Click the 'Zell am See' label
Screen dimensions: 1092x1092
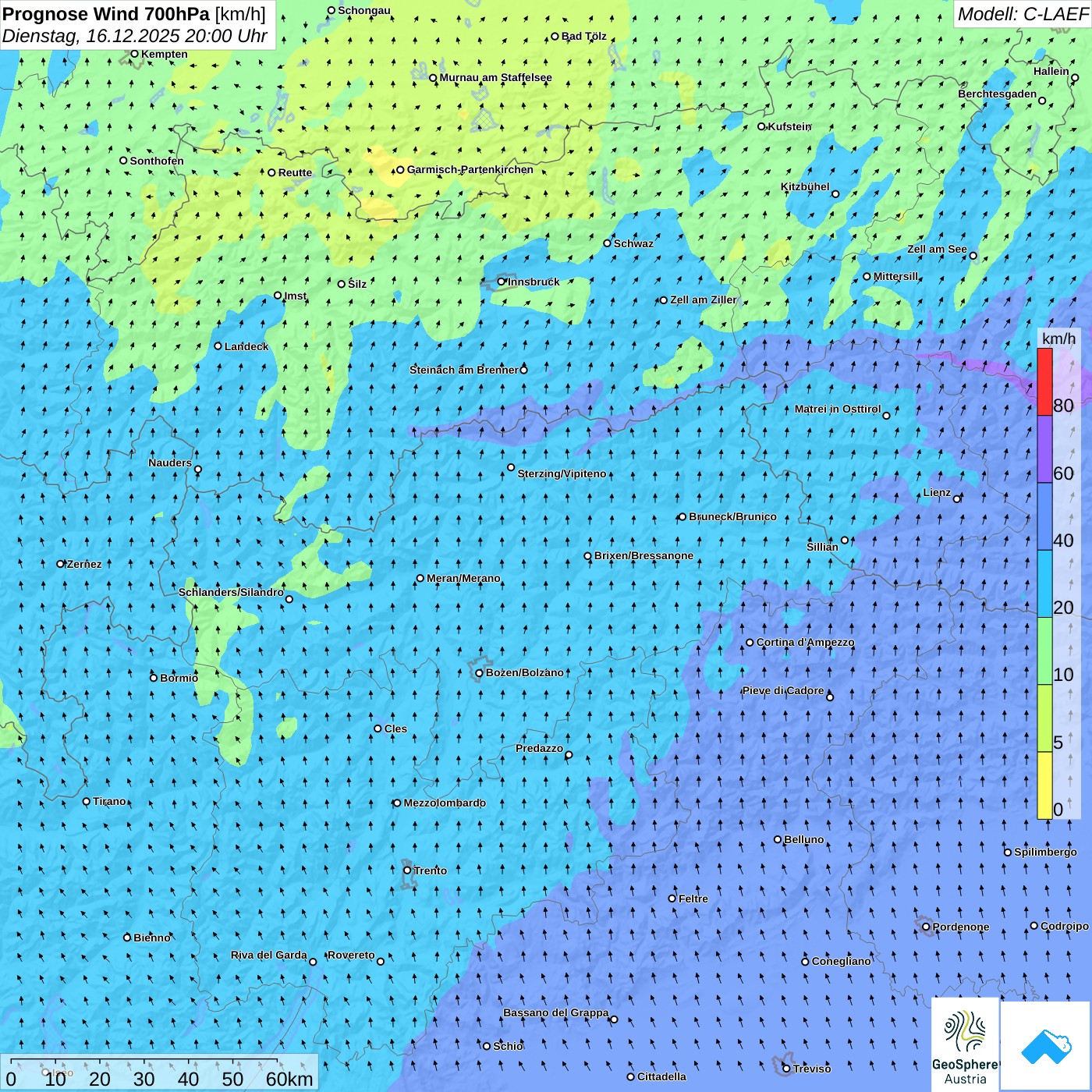(938, 249)
